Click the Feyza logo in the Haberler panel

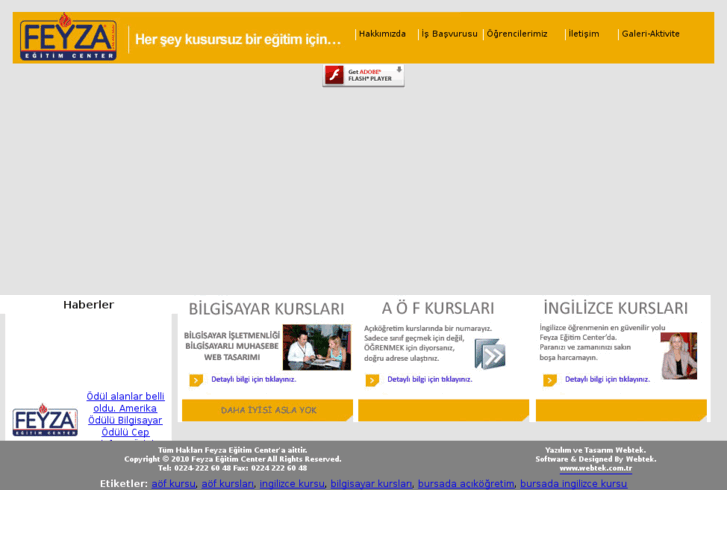tap(45, 420)
